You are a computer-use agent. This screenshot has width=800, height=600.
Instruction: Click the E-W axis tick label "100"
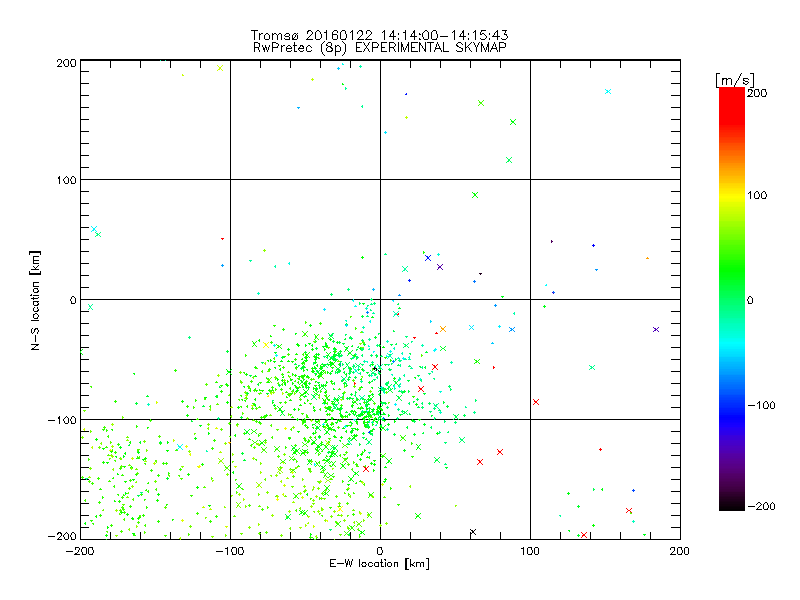pos(530,551)
